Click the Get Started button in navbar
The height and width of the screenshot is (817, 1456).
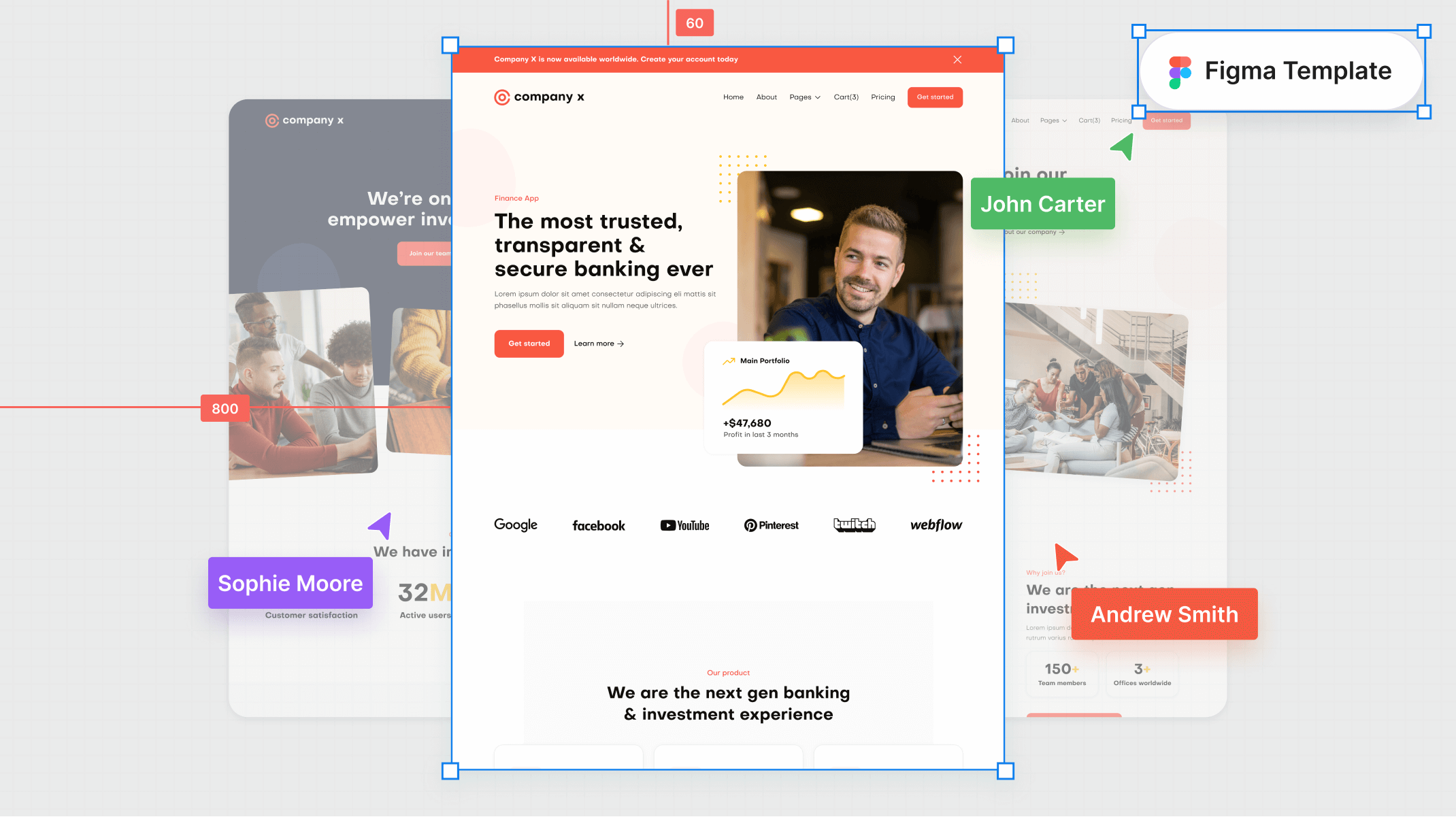(935, 97)
